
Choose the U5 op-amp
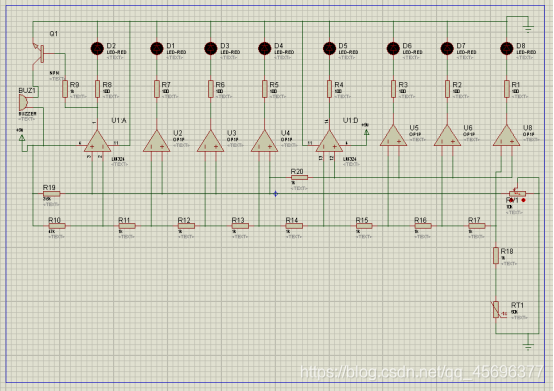click(393, 136)
